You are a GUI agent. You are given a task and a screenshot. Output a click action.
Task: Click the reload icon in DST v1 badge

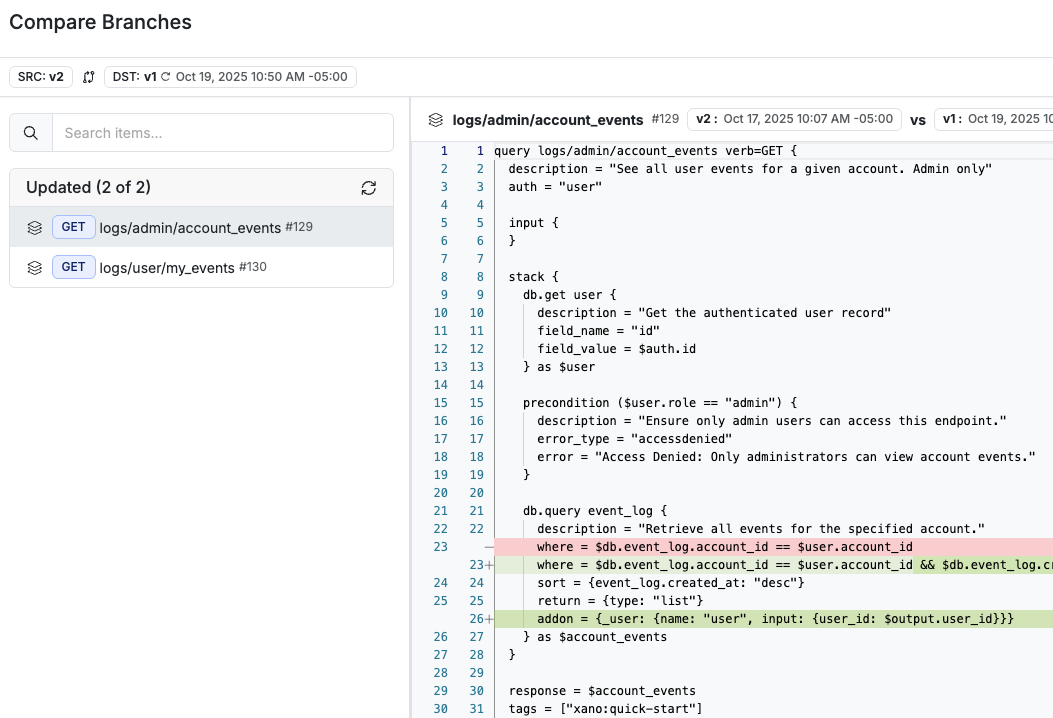pos(165,77)
